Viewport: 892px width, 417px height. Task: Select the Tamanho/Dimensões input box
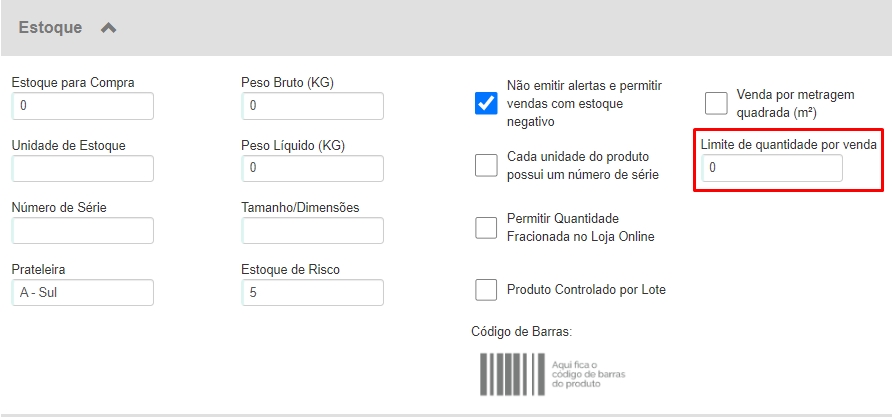[312, 230]
